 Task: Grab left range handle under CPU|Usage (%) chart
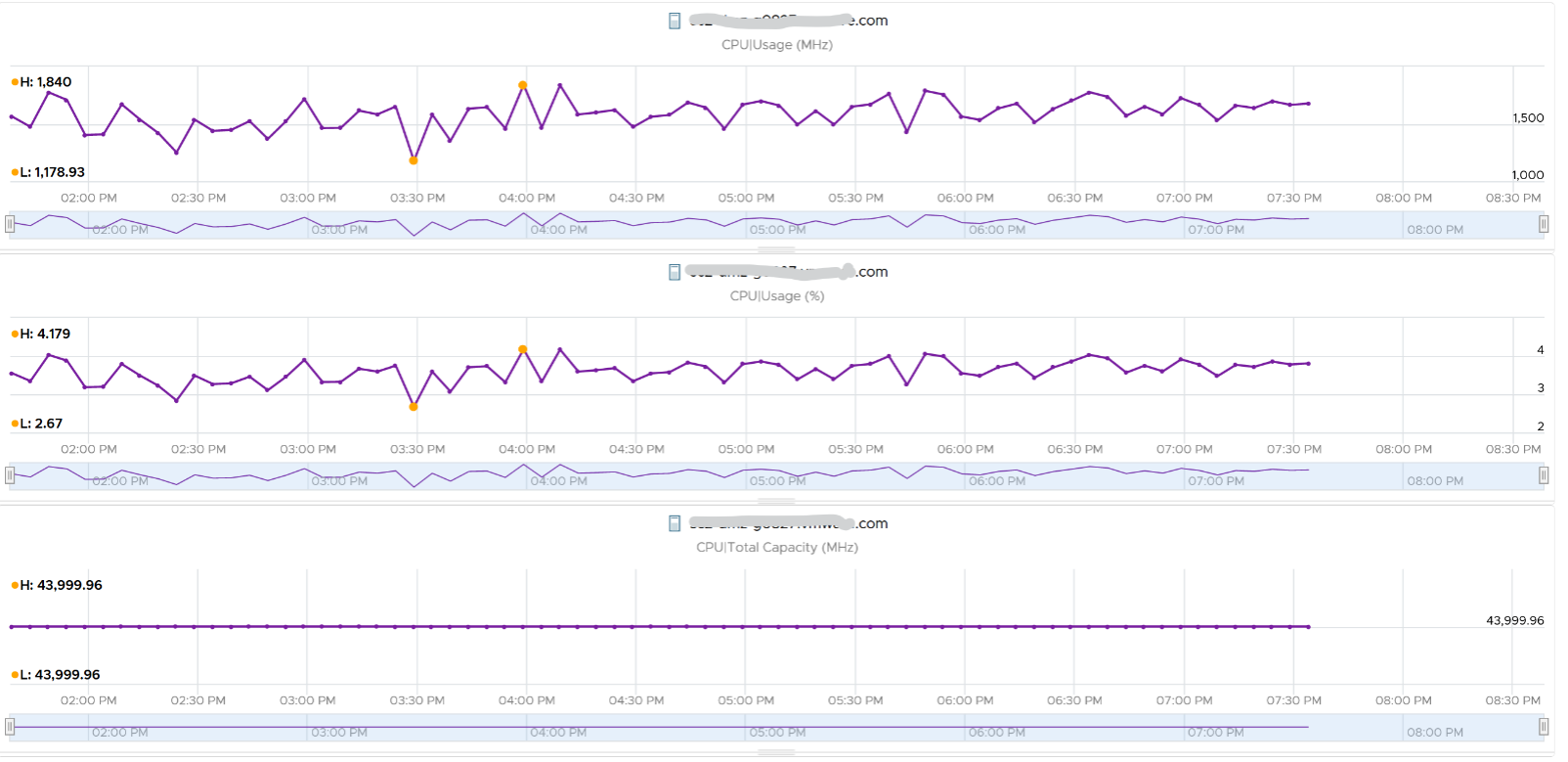10,475
